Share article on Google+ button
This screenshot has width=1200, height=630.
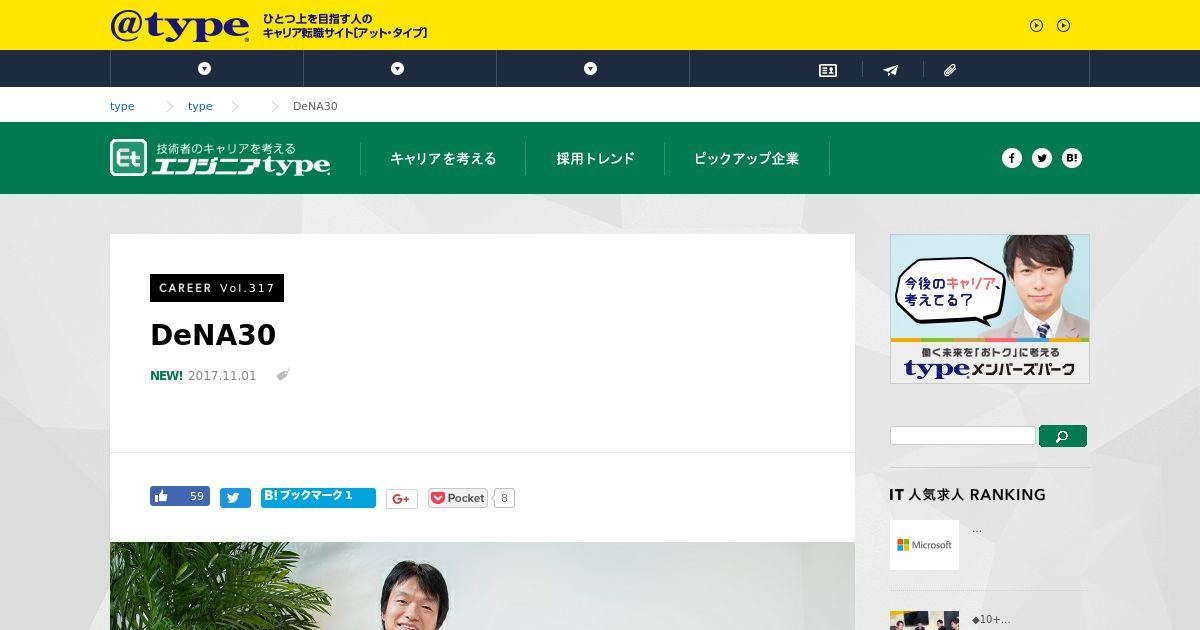pyautogui.click(x=401, y=499)
